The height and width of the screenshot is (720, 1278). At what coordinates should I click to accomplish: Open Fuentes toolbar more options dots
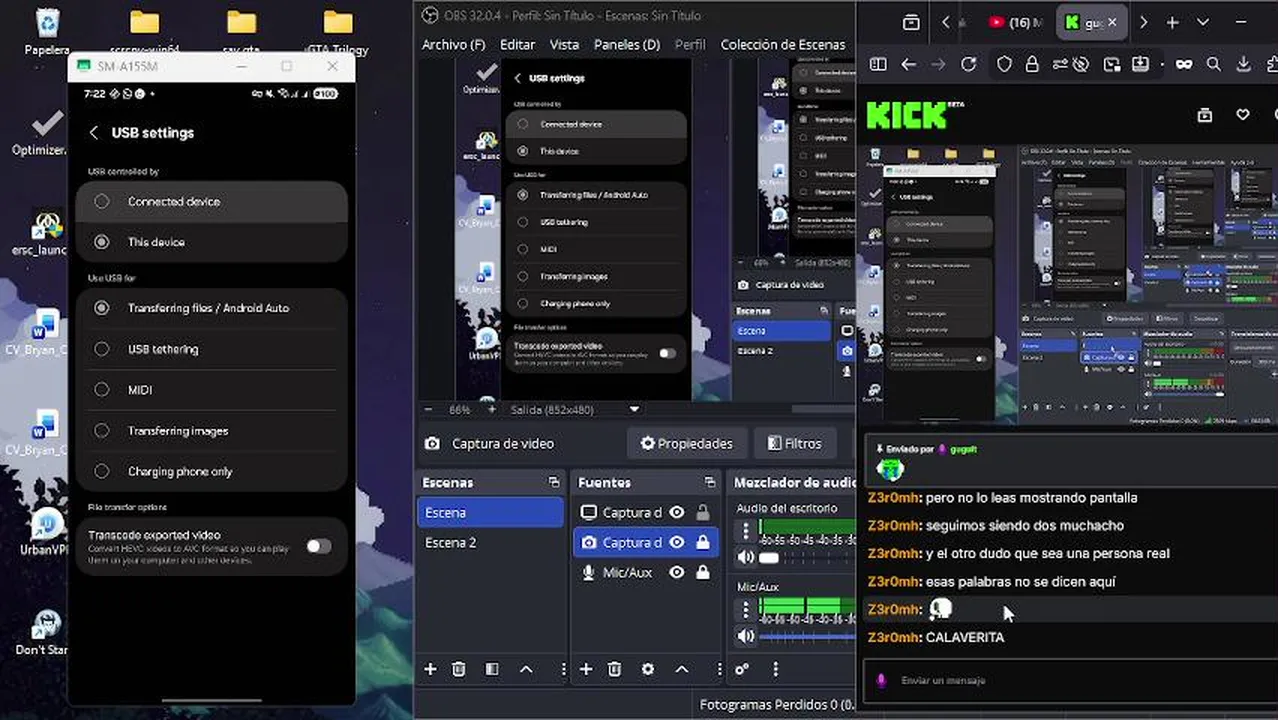(719, 669)
